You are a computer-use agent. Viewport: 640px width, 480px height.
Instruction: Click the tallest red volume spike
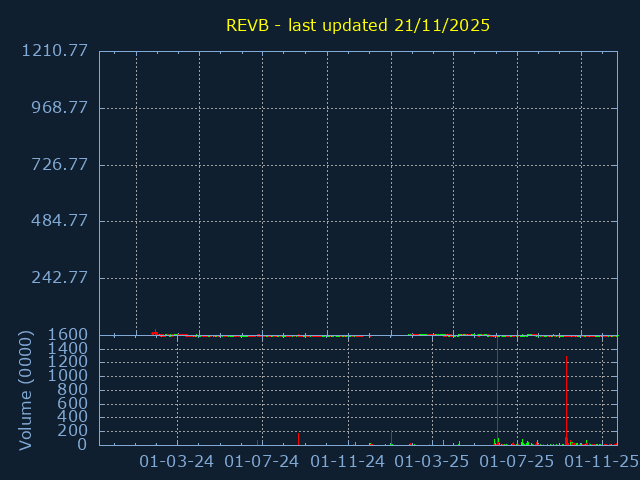pos(566,400)
